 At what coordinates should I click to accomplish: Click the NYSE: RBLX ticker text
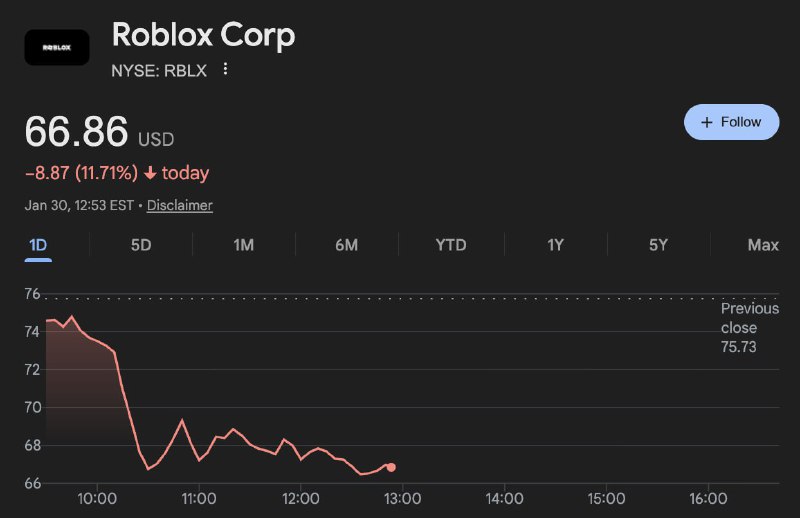click(159, 69)
